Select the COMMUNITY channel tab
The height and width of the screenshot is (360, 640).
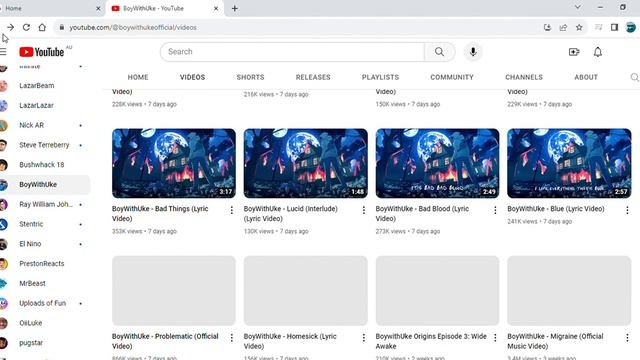pyautogui.click(x=452, y=77)
